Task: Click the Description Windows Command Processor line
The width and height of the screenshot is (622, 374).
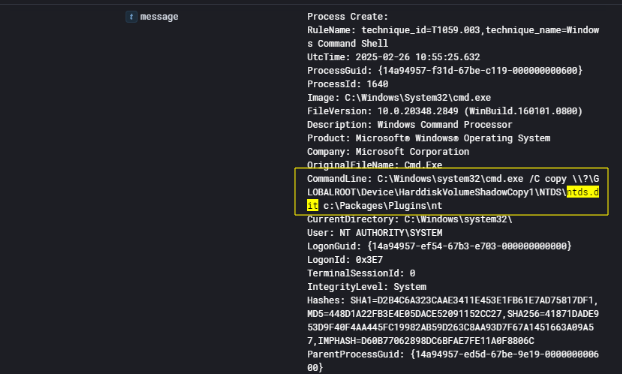Action: click(409, 125)
